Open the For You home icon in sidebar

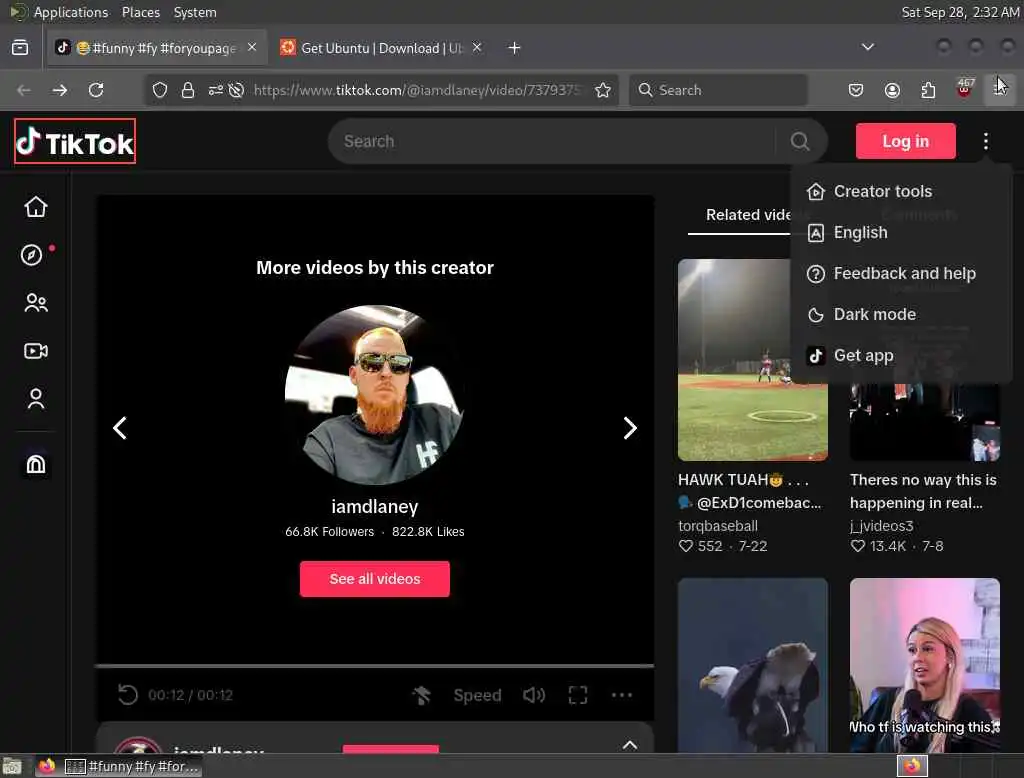click(x=36, y=207)
